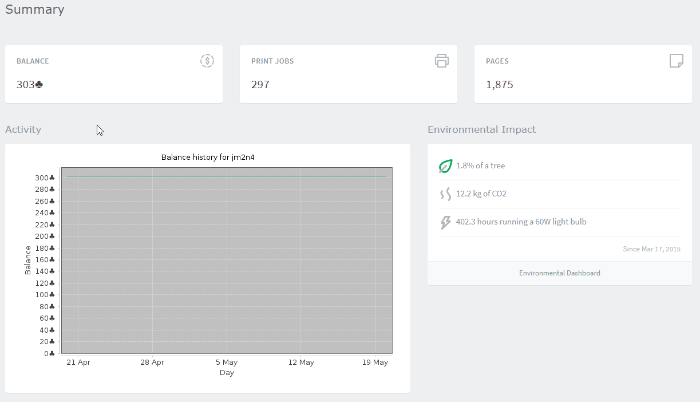Click the green balance line in chart
The image size is (700, 402).
click(x=225, y=177)
